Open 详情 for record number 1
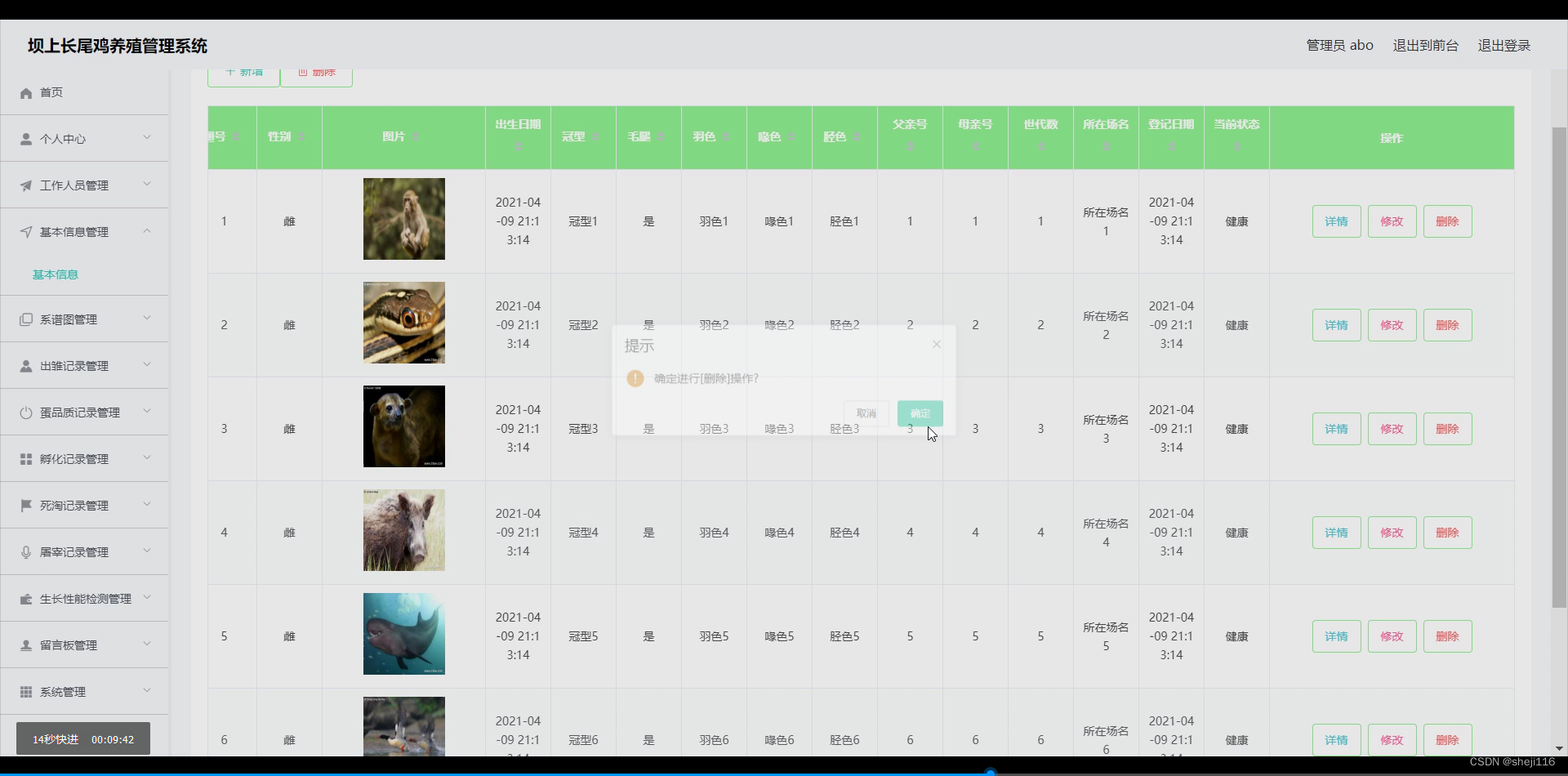 click(x=1336, y=221)
